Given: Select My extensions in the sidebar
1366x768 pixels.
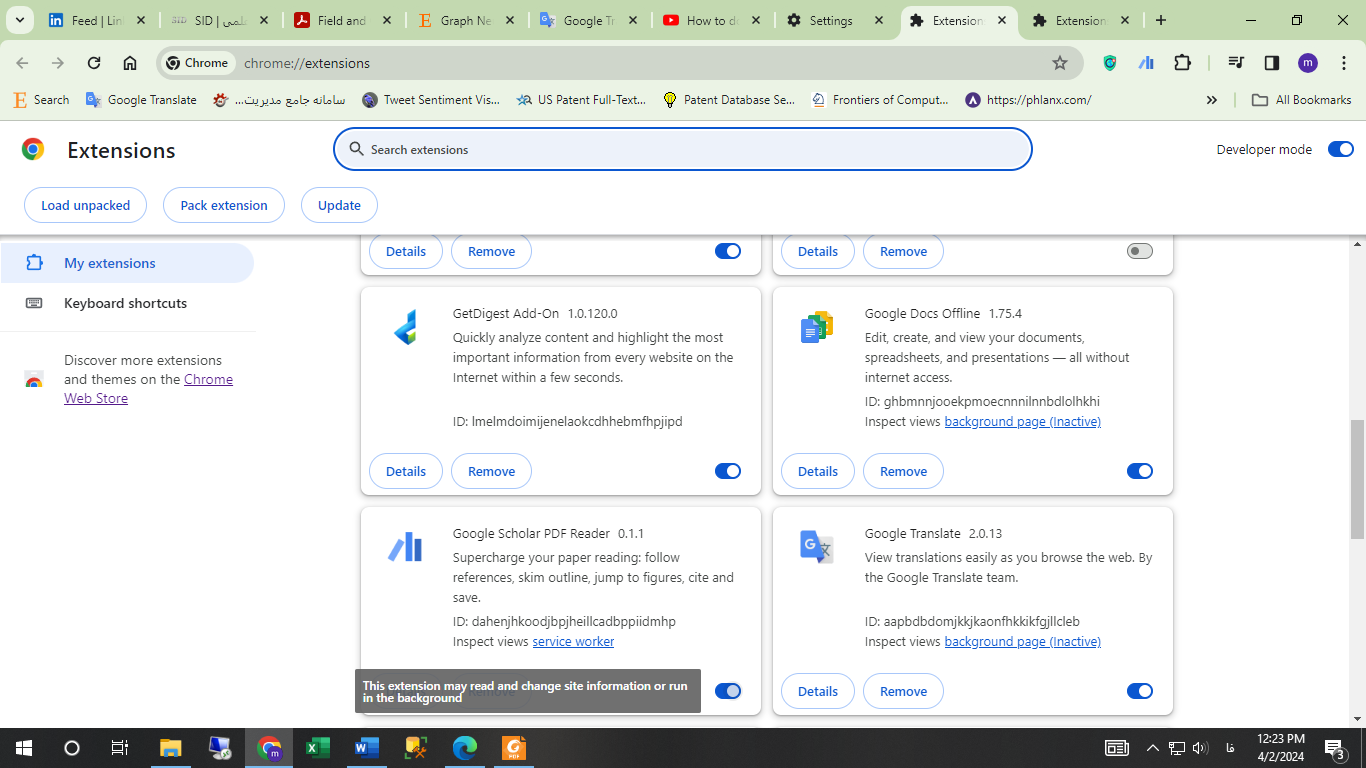Looking at the screenshot, I should pos(127,263).
